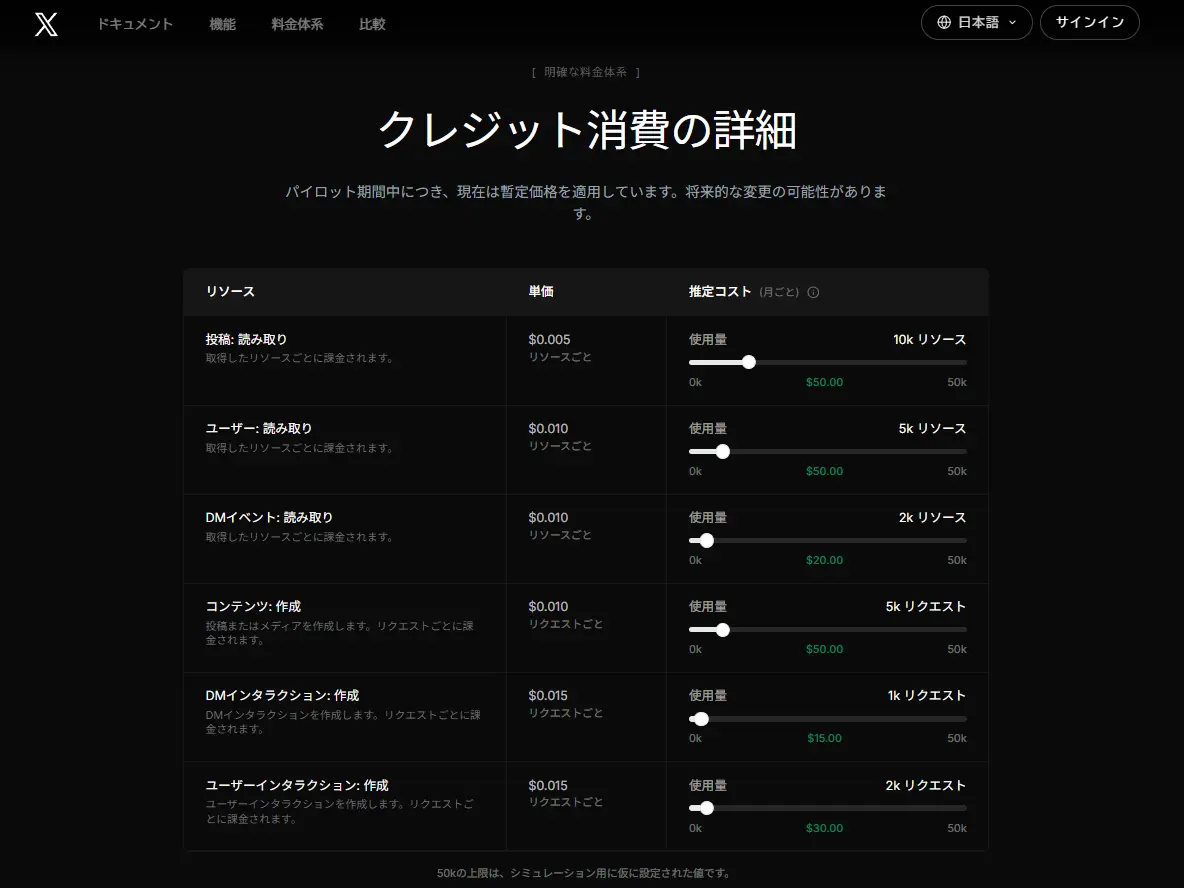Click the コンテンツ: 作成 slider handle
1184x888 pixels.
click(x=723, y=630)
